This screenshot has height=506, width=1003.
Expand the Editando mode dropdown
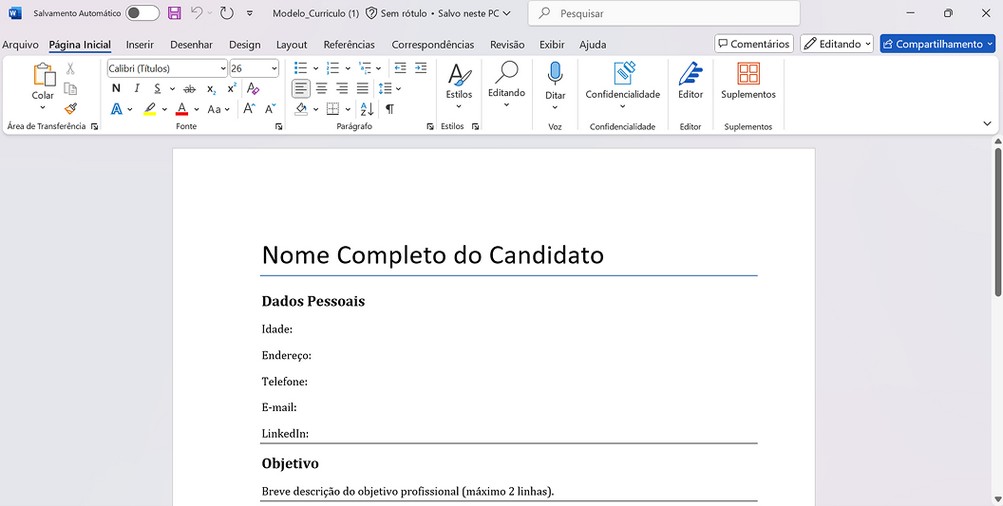pos(837,44)
